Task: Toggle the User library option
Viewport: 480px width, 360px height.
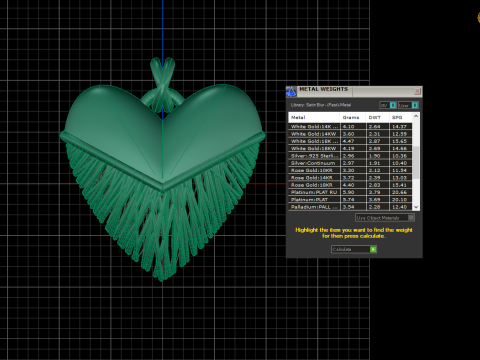Action: (x=408, y=105)
